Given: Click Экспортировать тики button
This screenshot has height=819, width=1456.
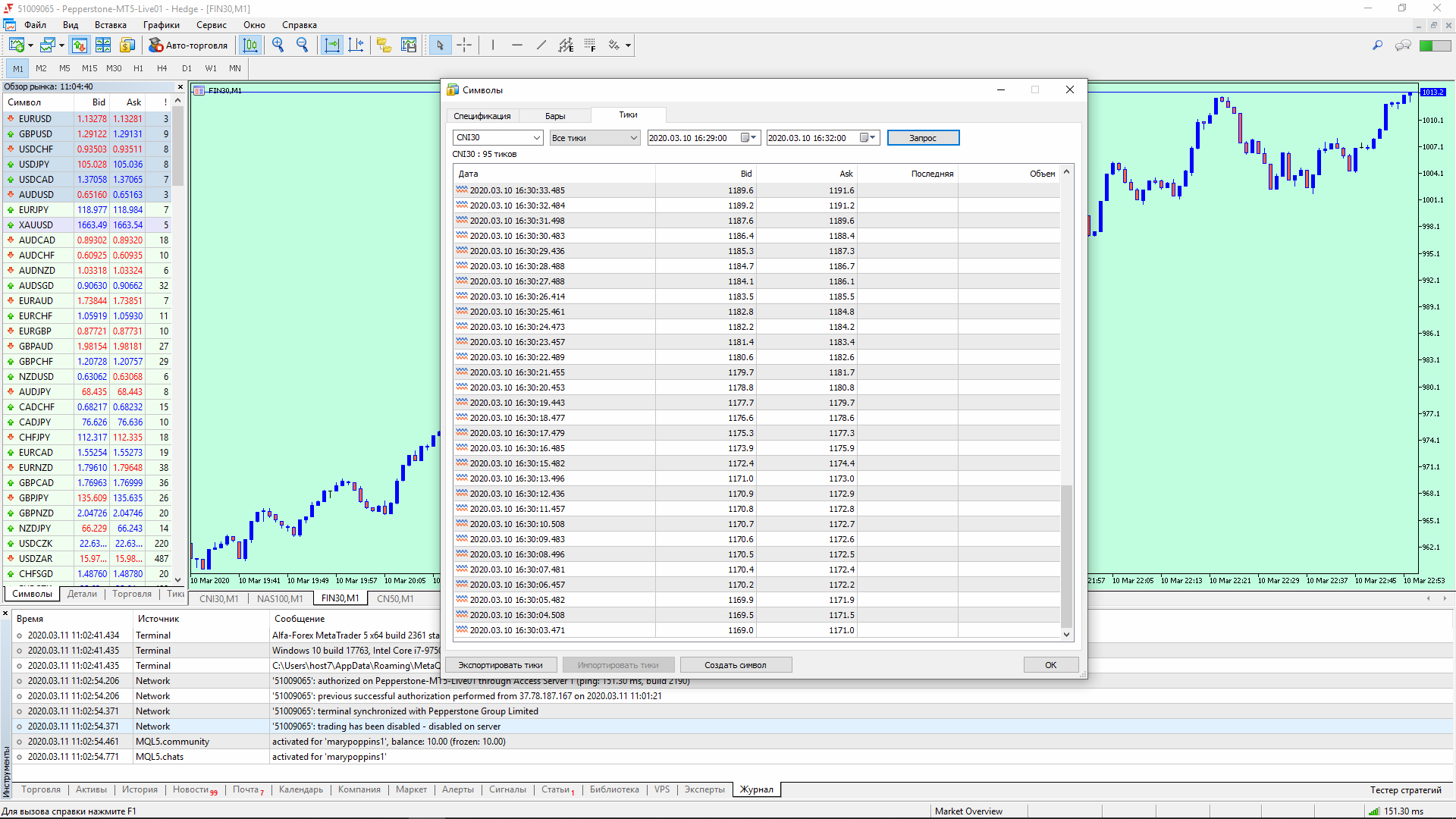Looking at the screenshot, I should pos(500,665).
